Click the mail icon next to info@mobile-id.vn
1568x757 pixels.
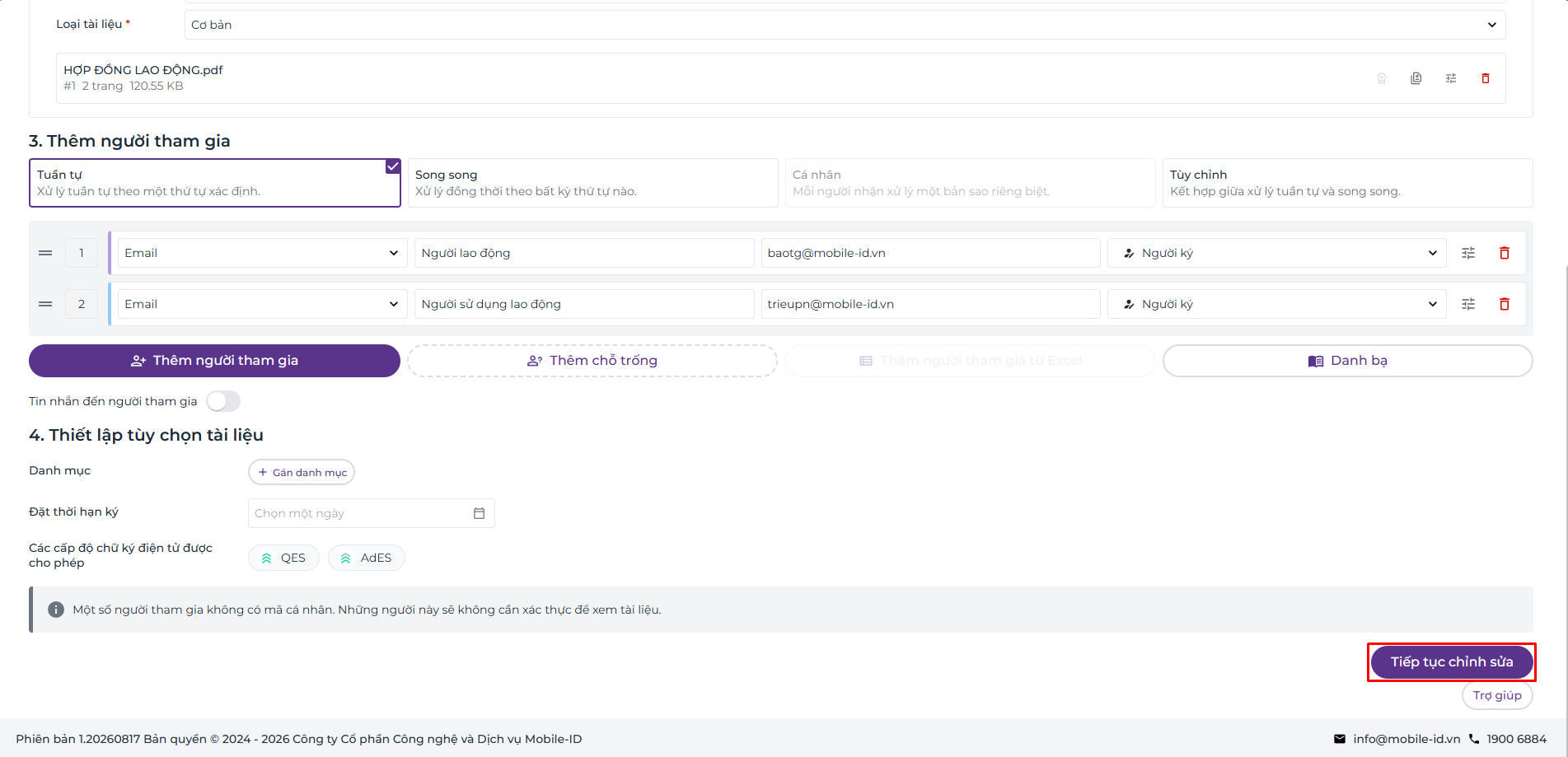pyautogui.click(x=1340, y=739)
